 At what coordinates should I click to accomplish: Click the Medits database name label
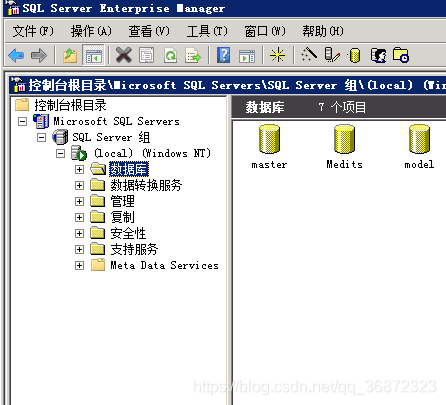coord(344,164)
